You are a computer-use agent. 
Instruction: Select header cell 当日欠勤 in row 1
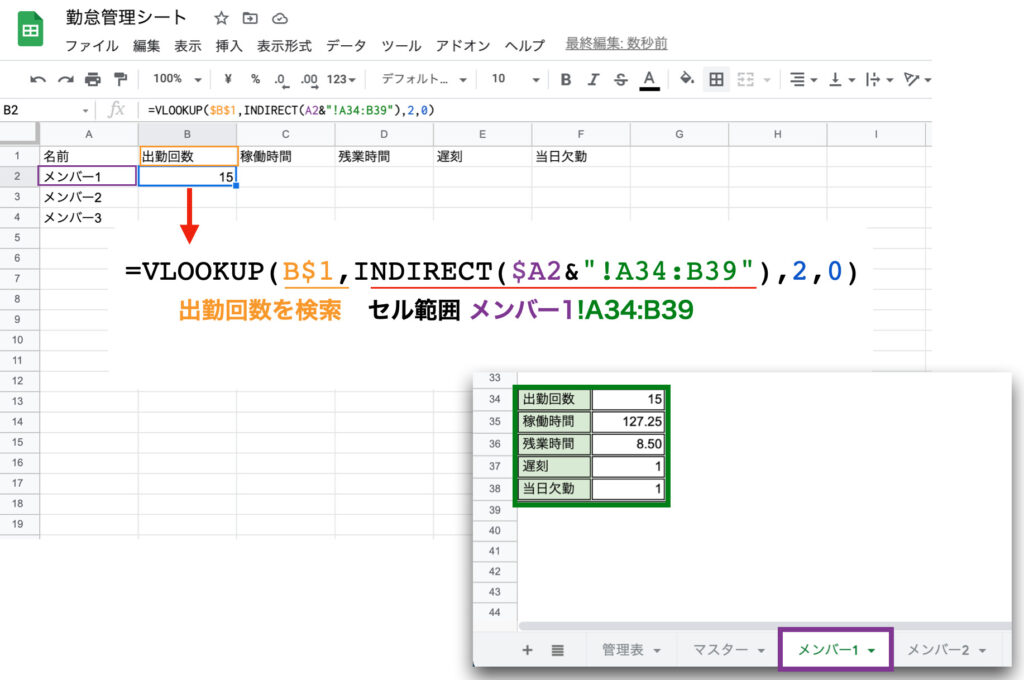(581, 156)
